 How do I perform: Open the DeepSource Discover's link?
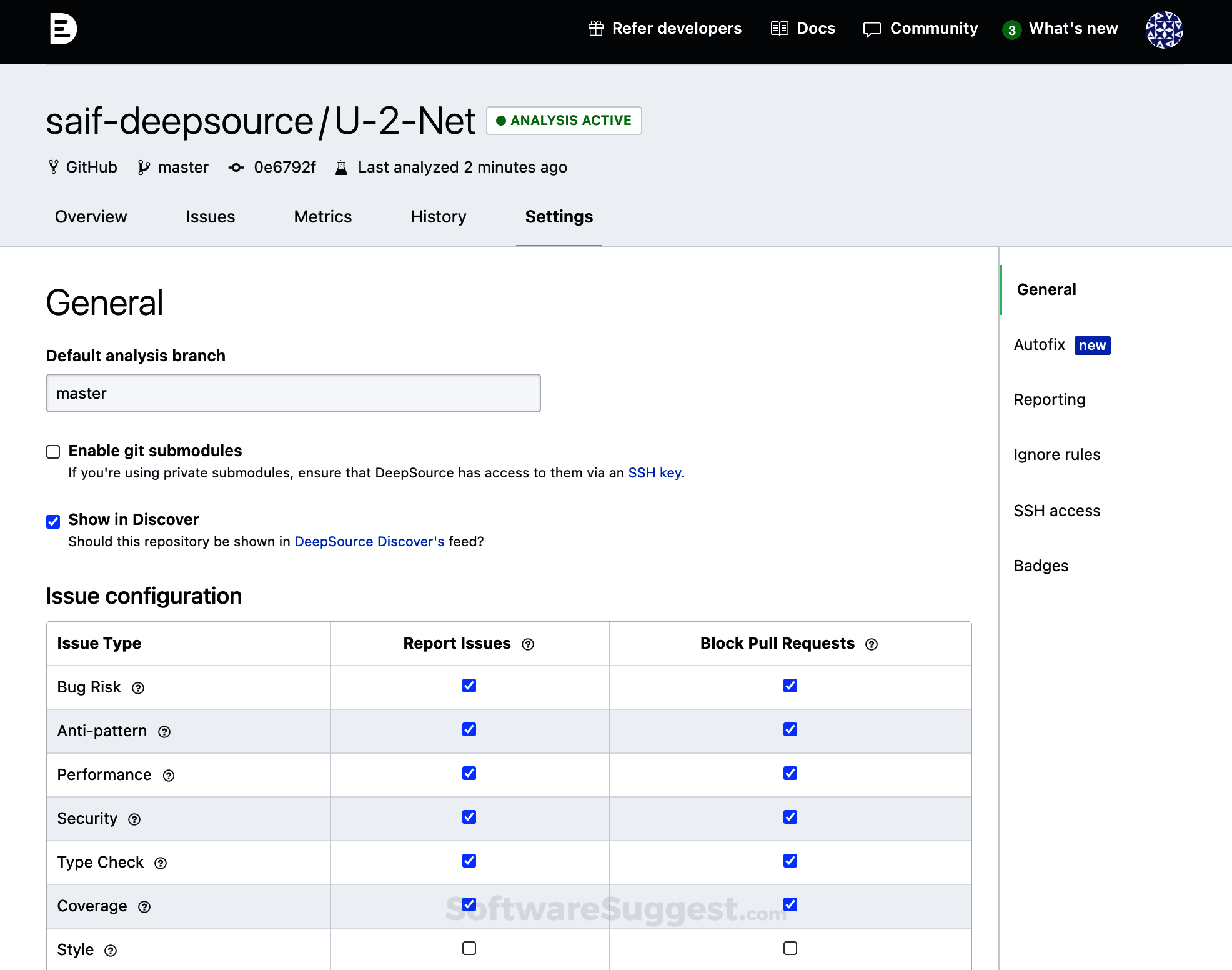[369, 542]
